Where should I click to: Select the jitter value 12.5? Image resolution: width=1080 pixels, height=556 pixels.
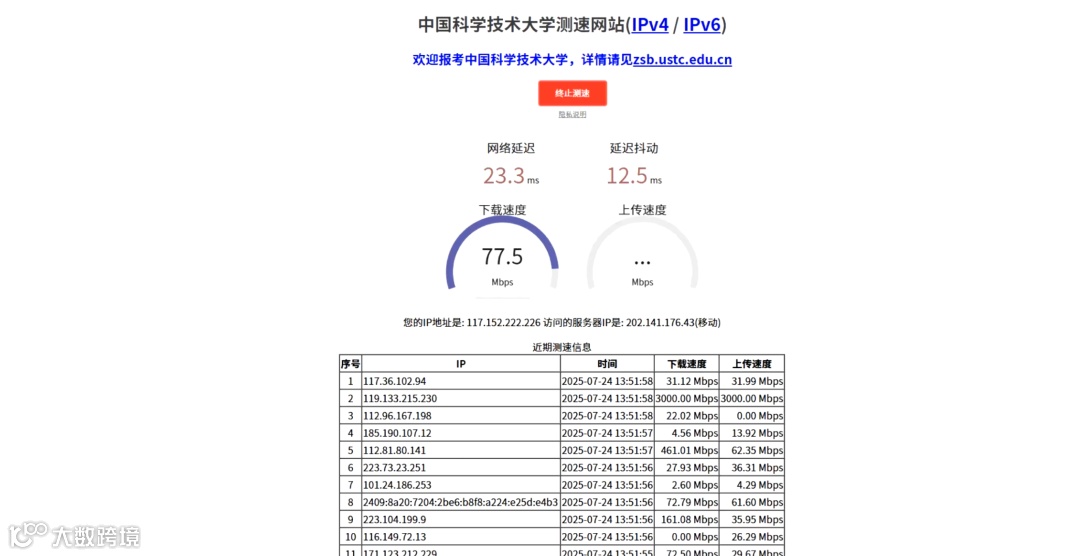627,176
